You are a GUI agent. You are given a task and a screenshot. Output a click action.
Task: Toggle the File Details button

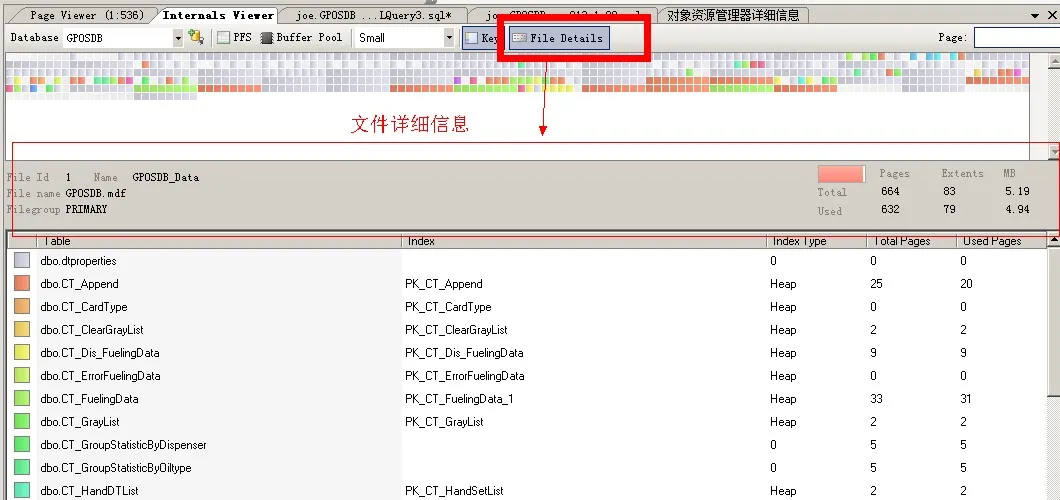click(559, 39)
